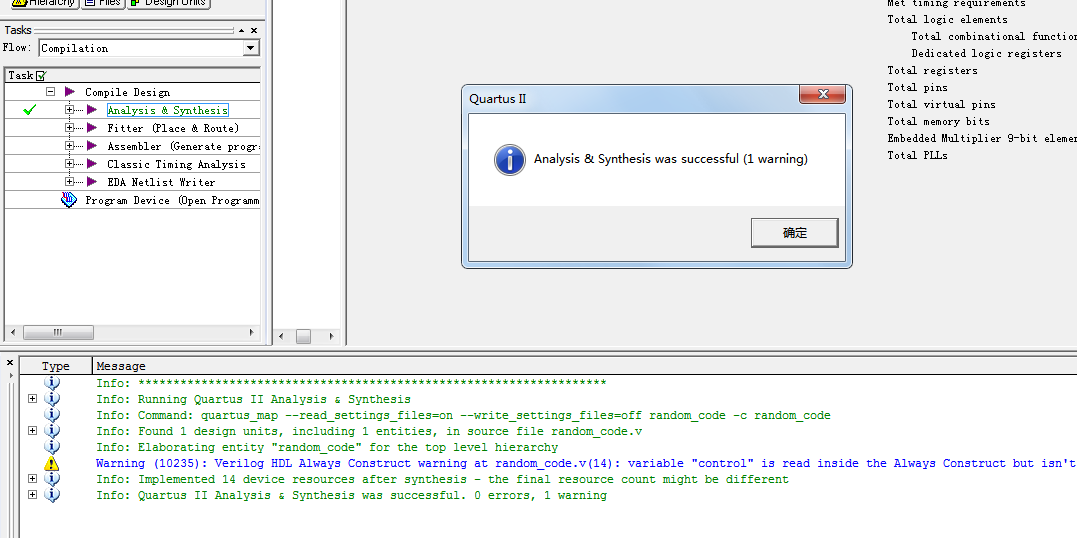Click the Task column header checkbox icon
Viewport: 1077px width, 538px height.
coord(41,76)
